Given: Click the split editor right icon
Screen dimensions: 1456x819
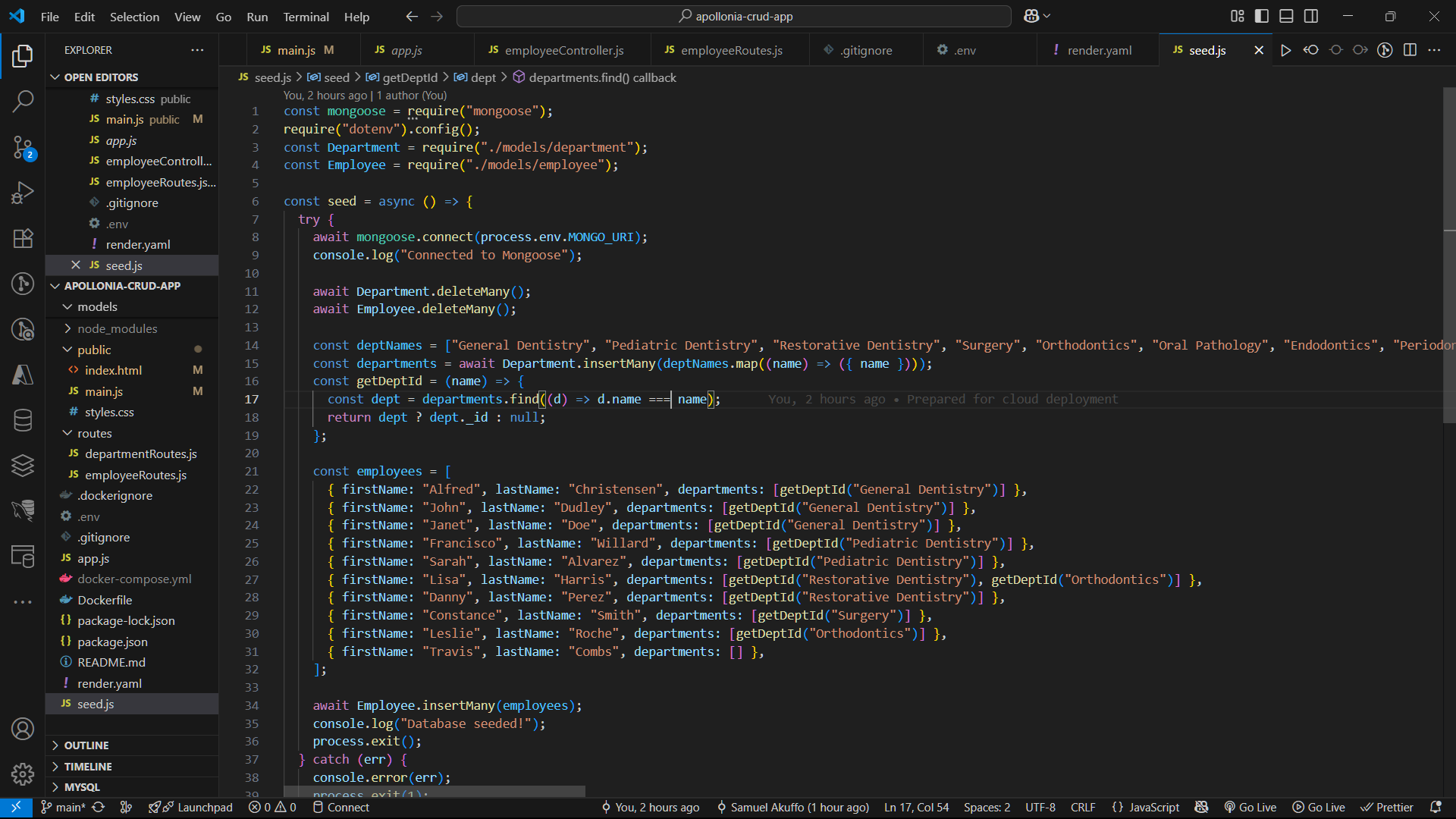Looking at the screenshot, I should tap(1410, 50).
